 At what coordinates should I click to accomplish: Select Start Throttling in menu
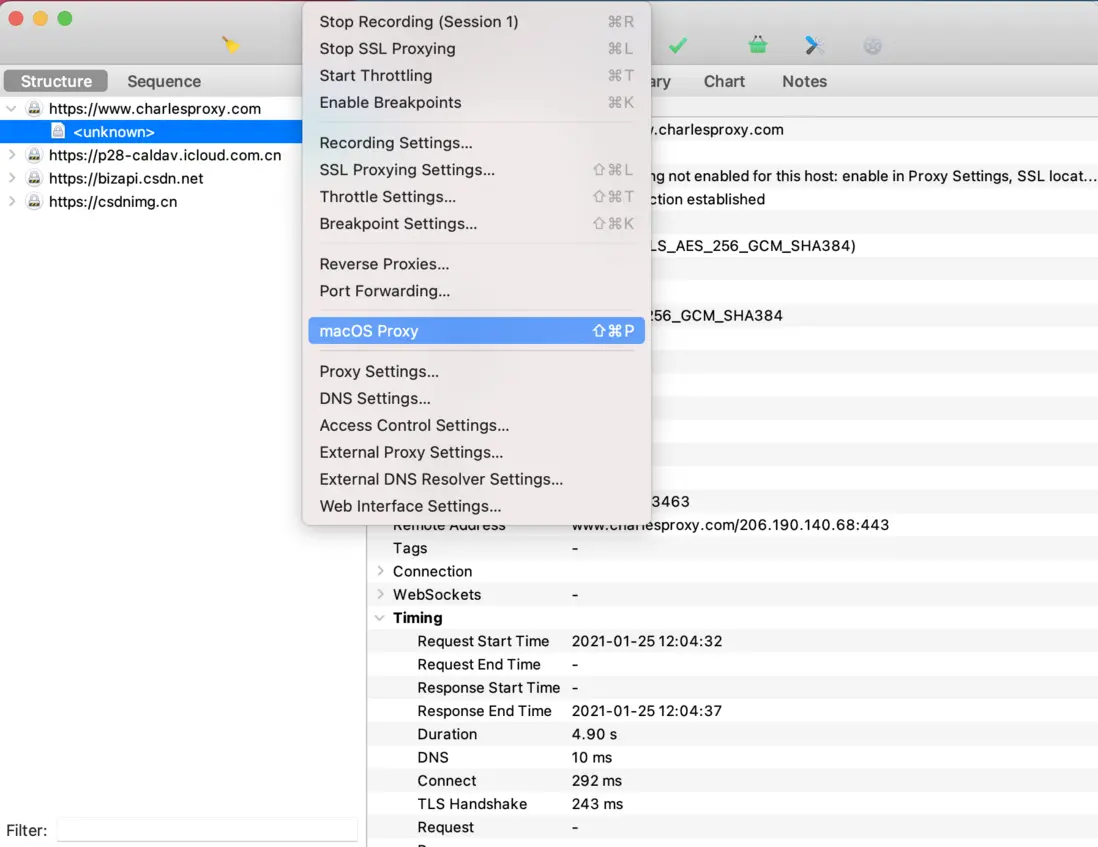pyautogui.click(x=476, y=76)
